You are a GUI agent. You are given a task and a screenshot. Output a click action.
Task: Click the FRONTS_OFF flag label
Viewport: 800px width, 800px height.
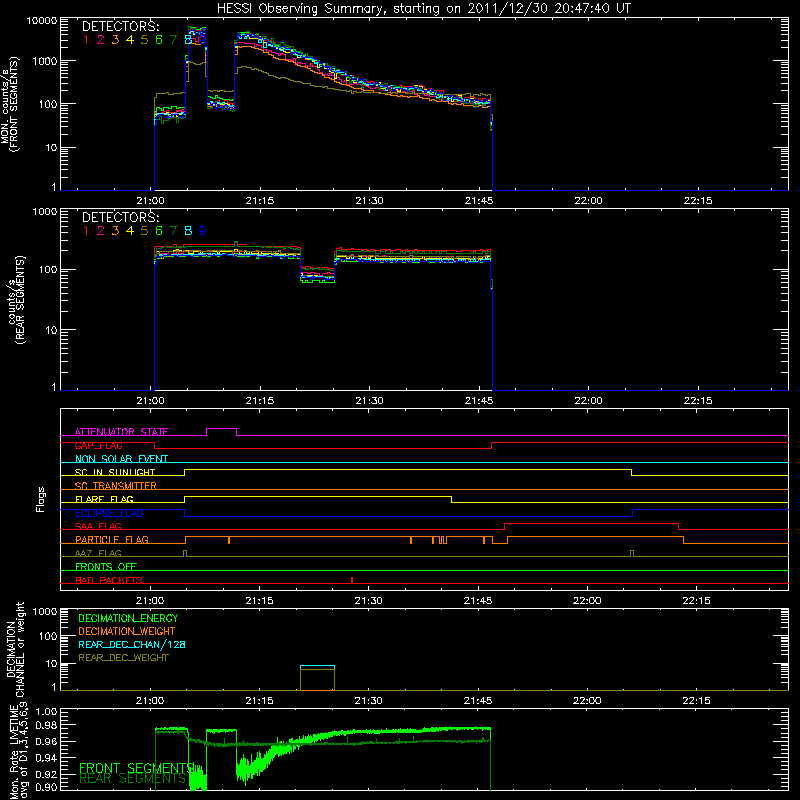(106, 567)
